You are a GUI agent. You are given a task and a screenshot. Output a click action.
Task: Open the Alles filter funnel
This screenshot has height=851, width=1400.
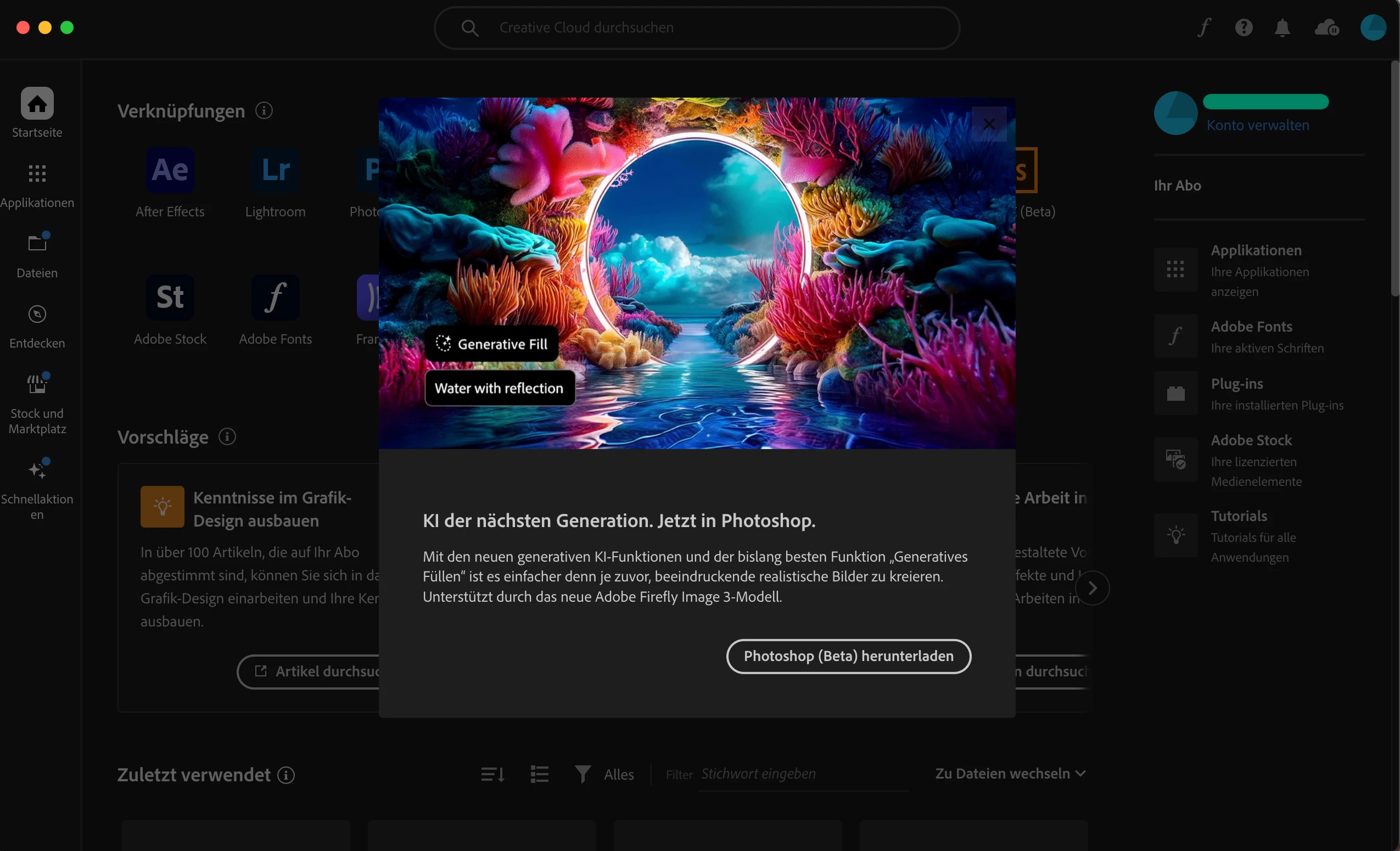(x=583, y=774)
